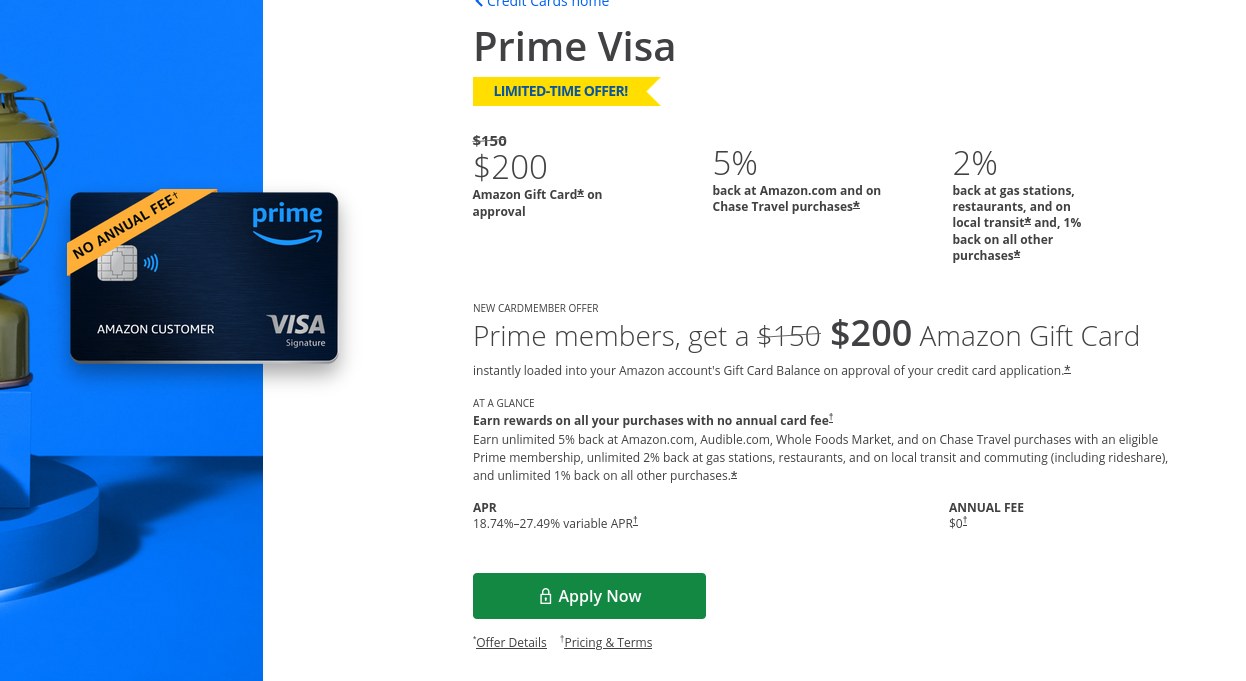Click the VISA Signature logo on the card
This screenshot has height=681, width=1246.
[x=297, y=330]
